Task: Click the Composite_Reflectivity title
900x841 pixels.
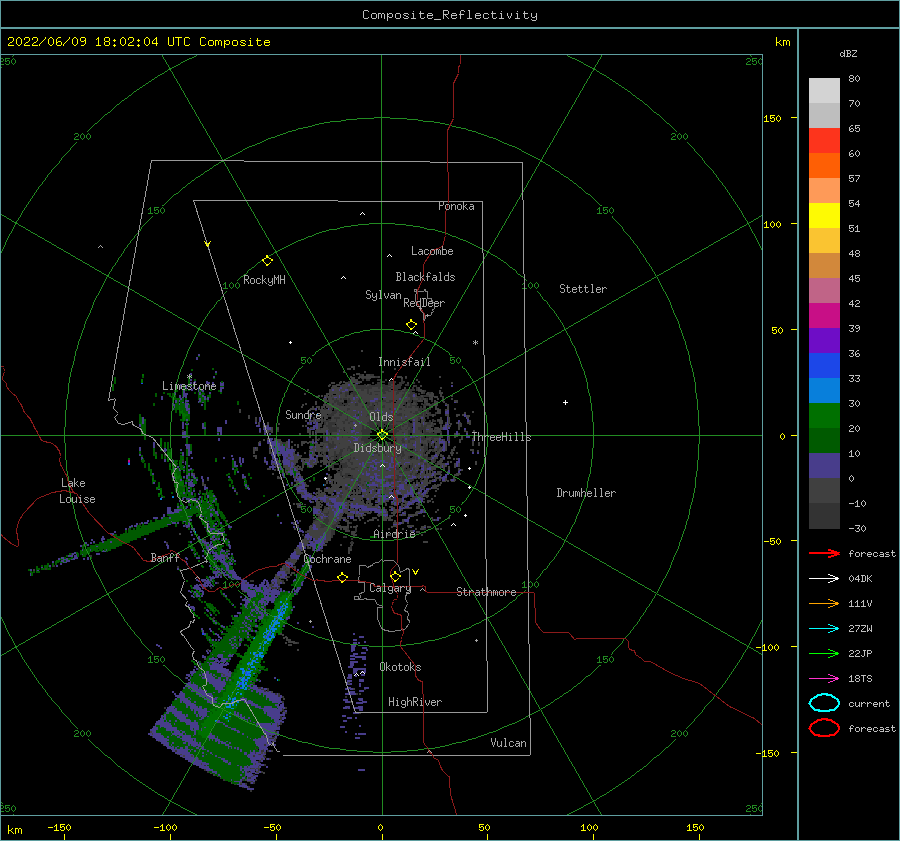Action: [x=449, y=15]
